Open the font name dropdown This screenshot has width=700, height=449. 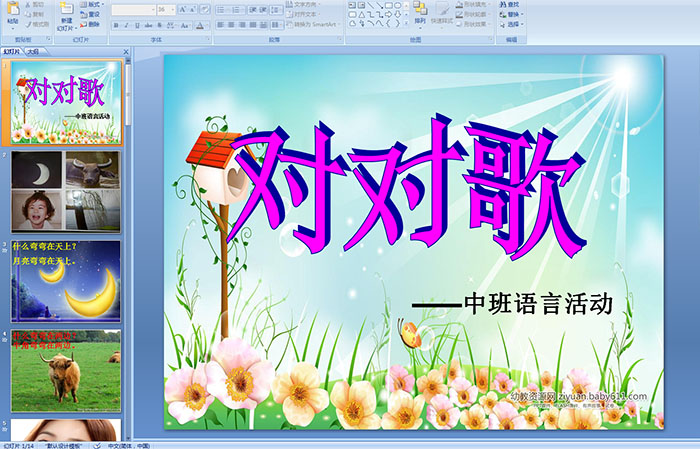coord(154,9)
